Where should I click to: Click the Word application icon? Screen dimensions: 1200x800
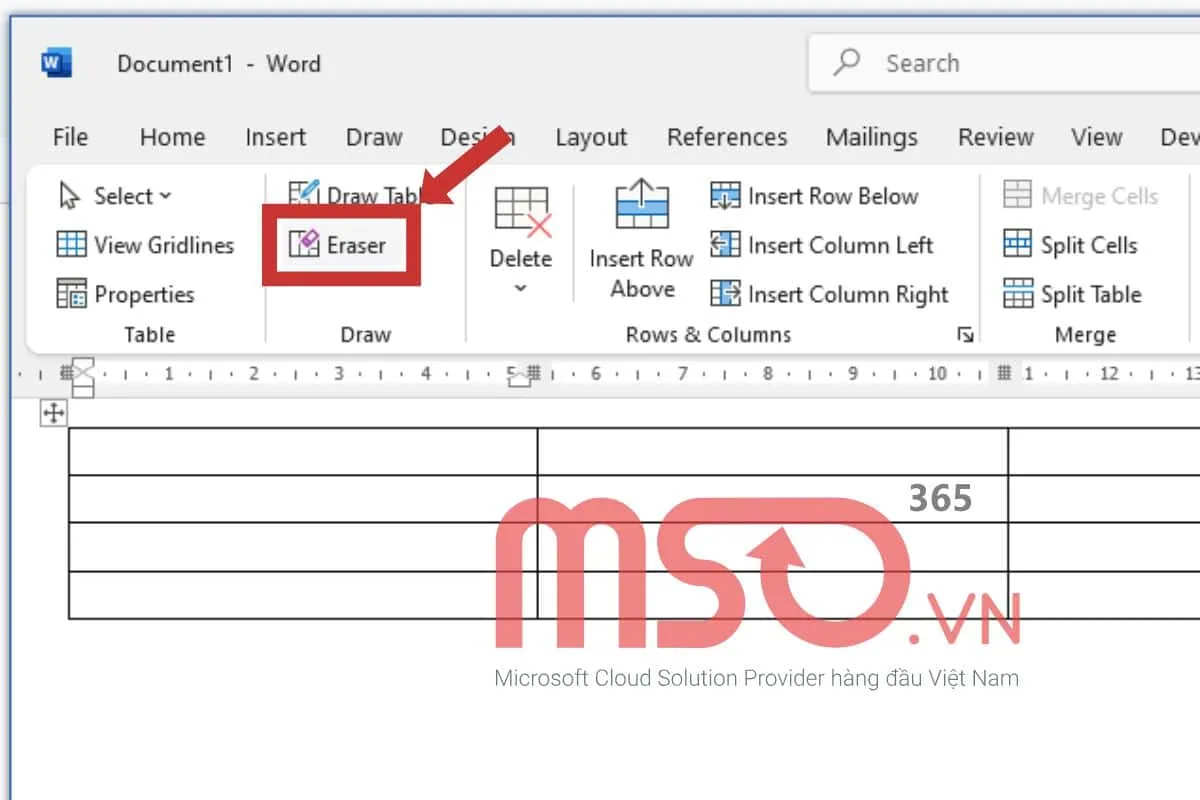coord(56,63)
